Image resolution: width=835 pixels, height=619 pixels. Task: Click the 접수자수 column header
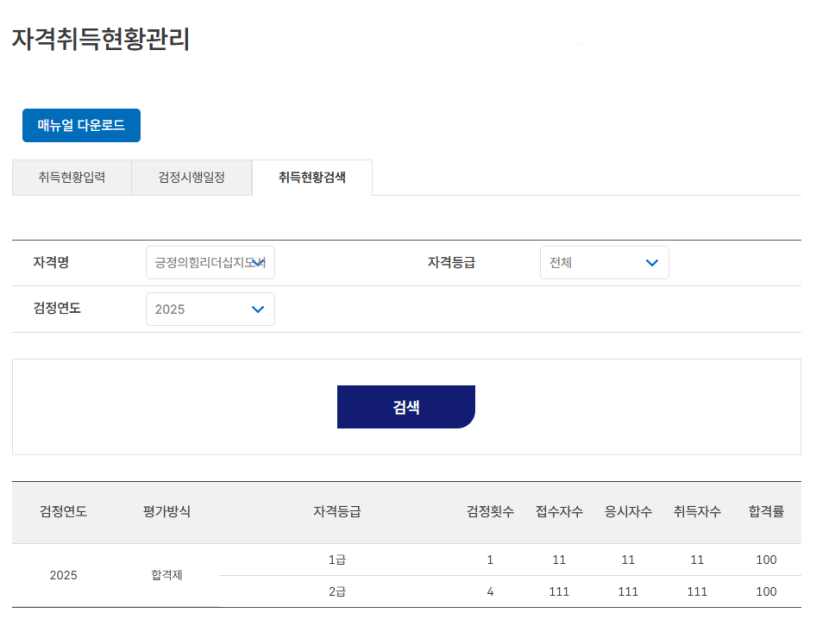pos(559,512)
